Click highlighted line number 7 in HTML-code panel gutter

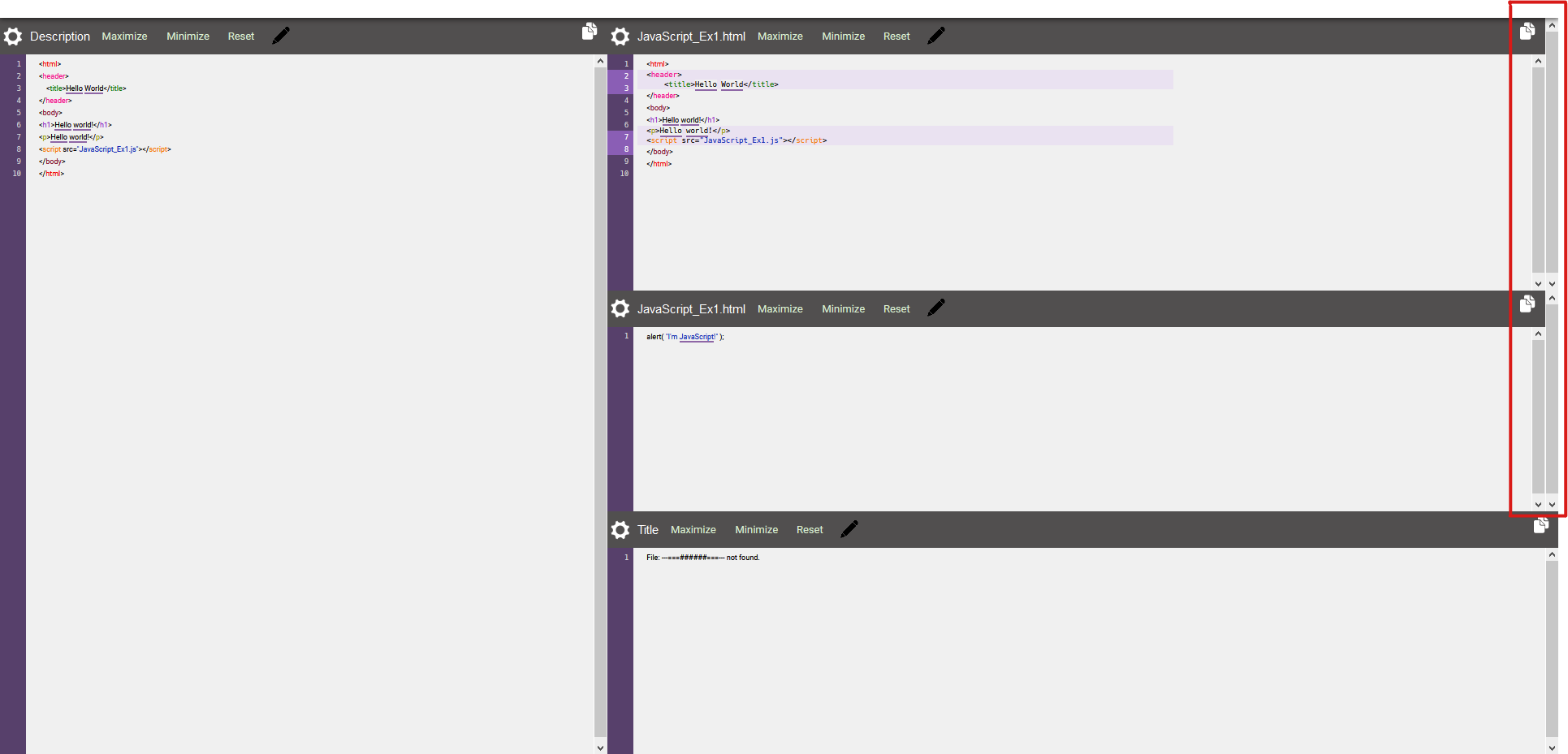point(626,137)
